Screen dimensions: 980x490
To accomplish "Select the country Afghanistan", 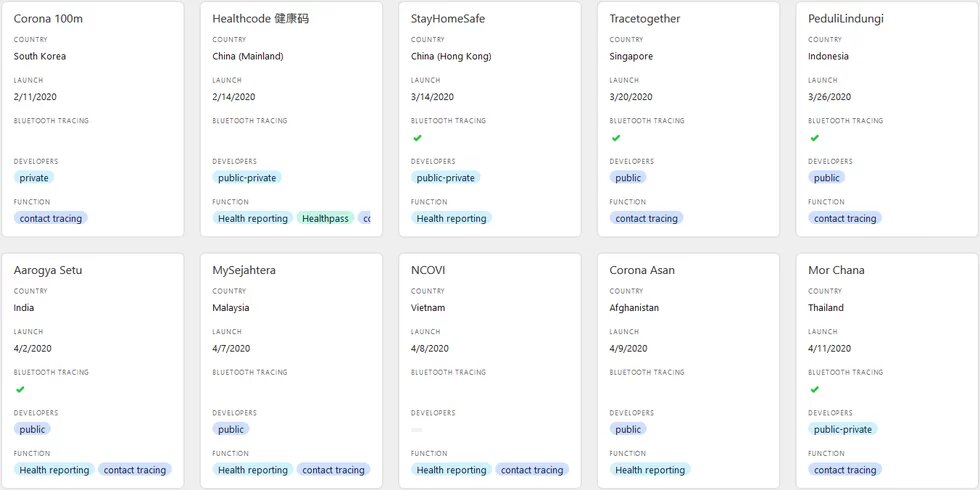I will click(x=634, y=308).
